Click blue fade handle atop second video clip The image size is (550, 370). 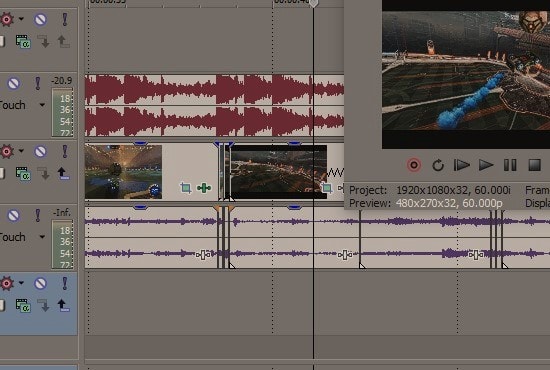tap(294, 143)
